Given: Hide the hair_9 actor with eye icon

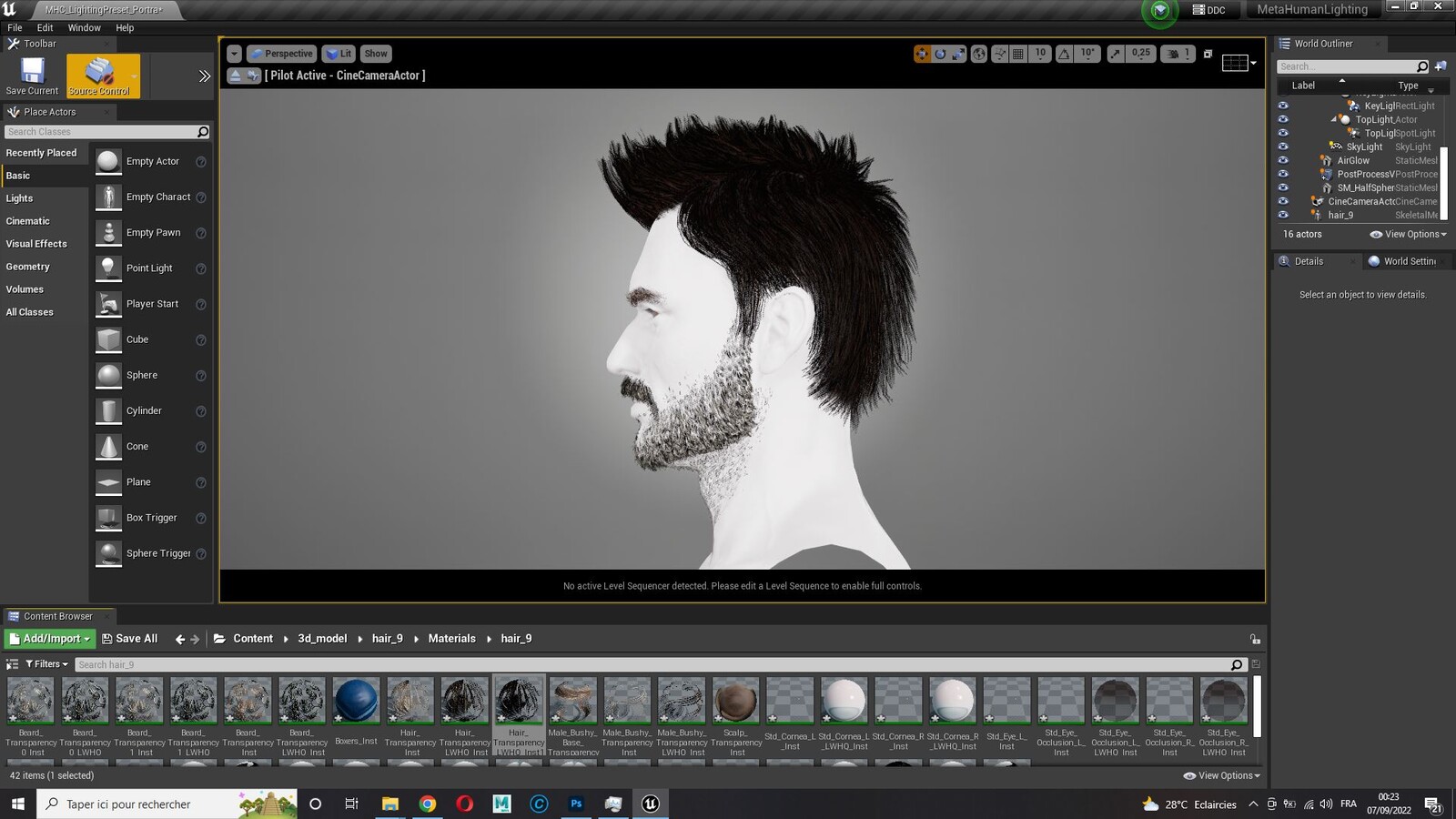Looking at the screenshot, I should [1283, 215].
